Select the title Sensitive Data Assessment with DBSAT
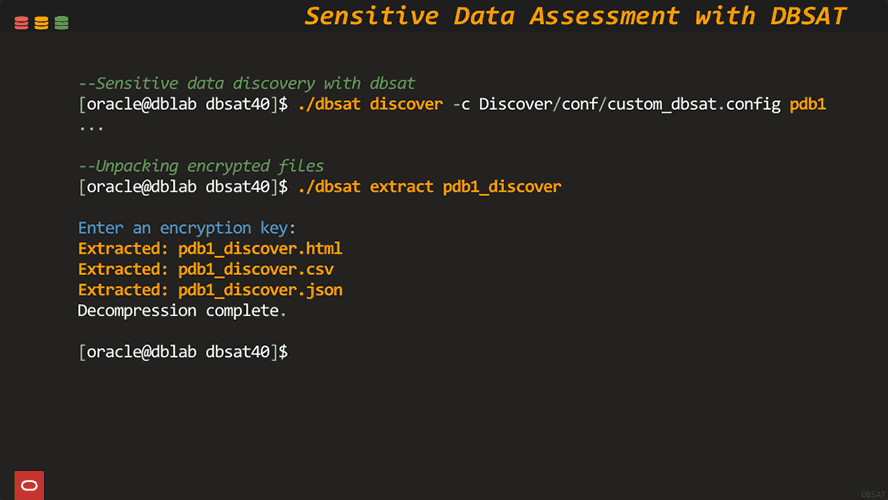Screen dimensions: 888x500 tap(575, 17)
